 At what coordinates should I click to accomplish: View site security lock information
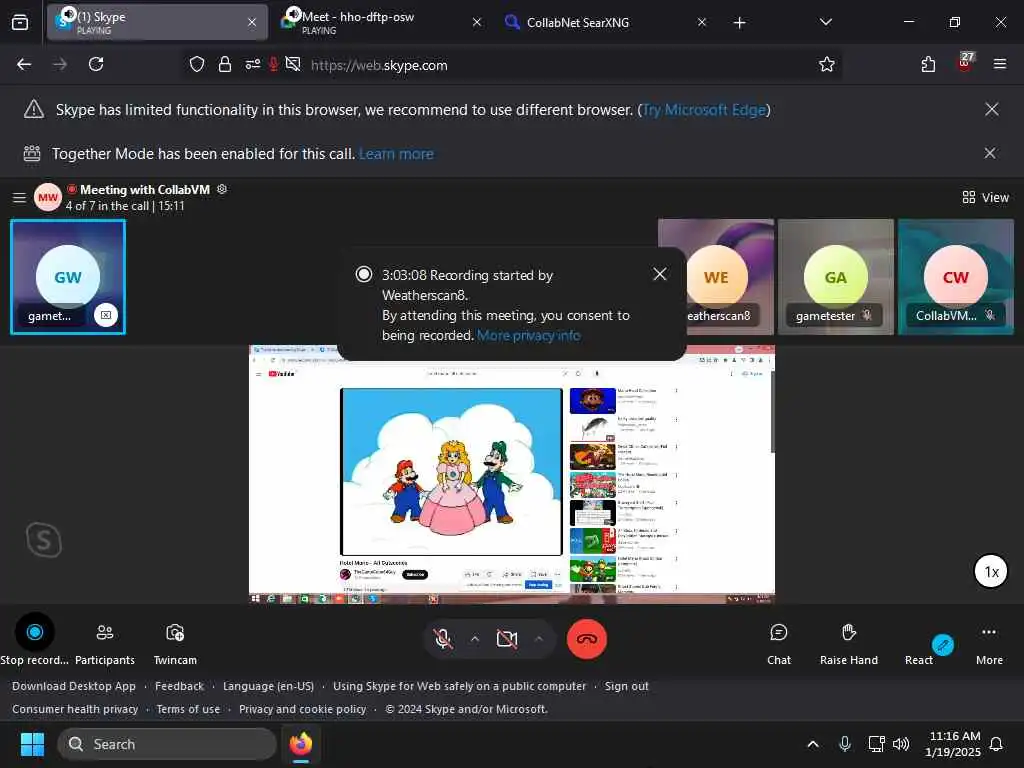[x=225, y=64]
